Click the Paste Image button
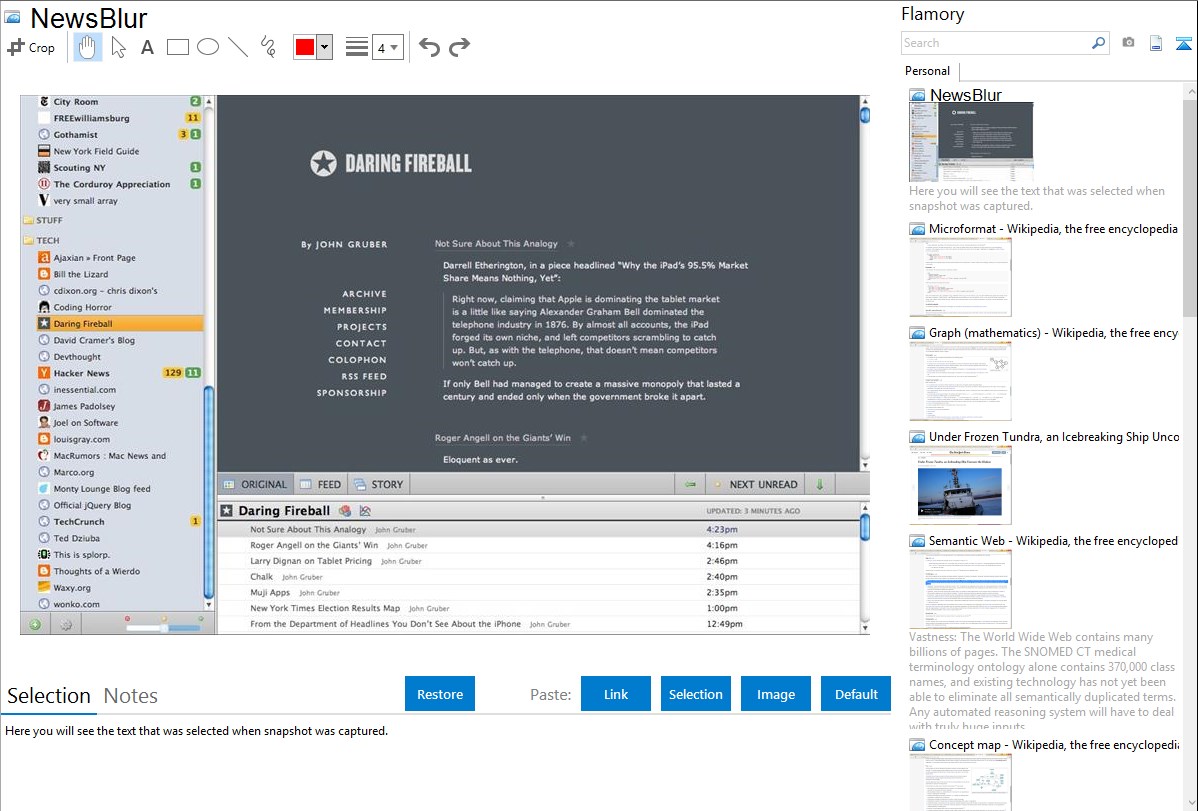This screenshot has width=1198, height=811. click(775, 694)
